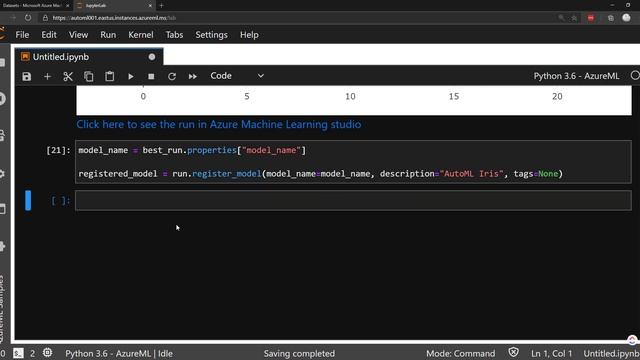Open the Azure Machine Learning studio run link

pyautogui.click(x=219, y=124)
